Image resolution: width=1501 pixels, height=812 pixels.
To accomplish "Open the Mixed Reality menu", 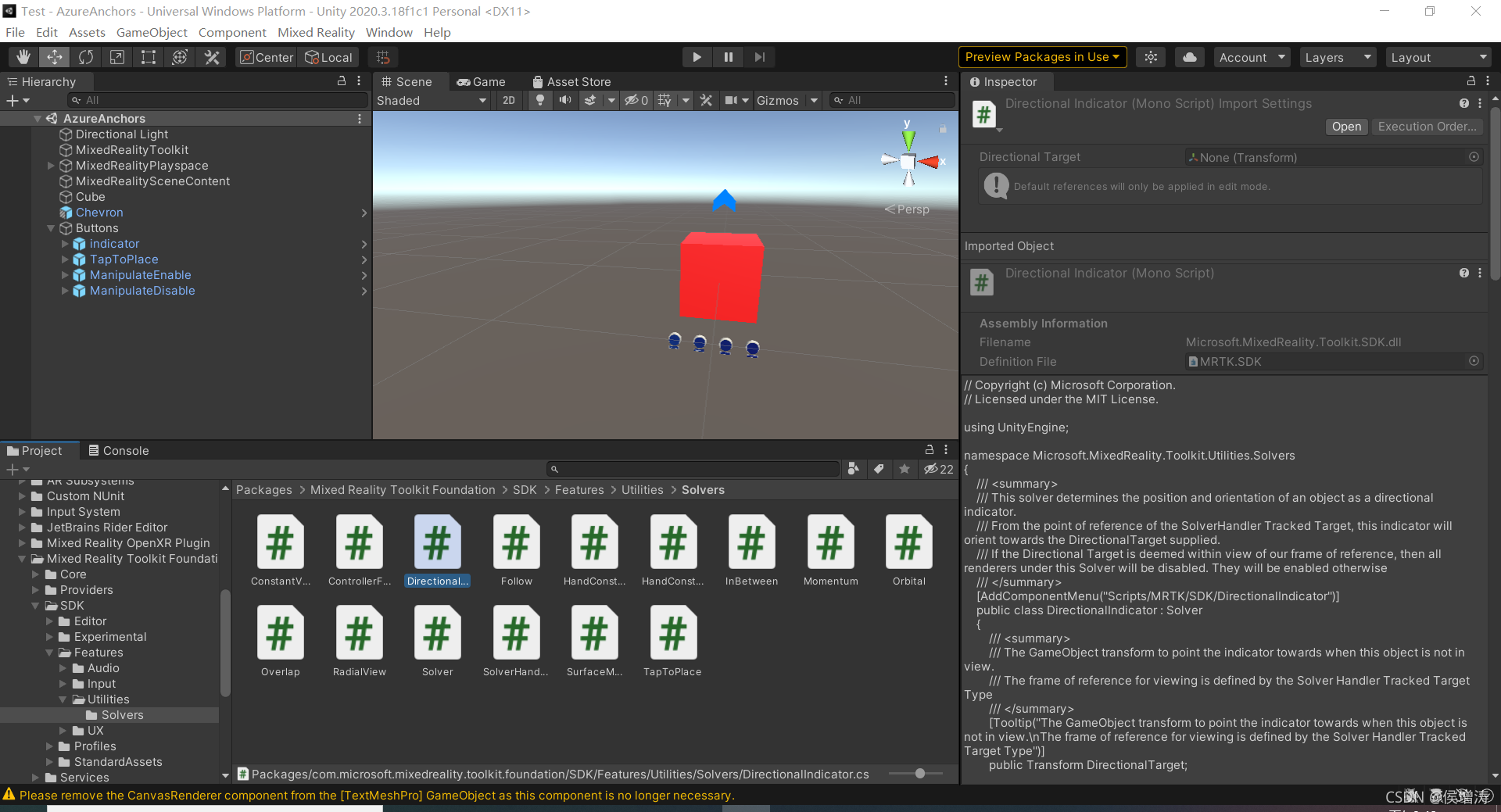I will click(316, 32).
